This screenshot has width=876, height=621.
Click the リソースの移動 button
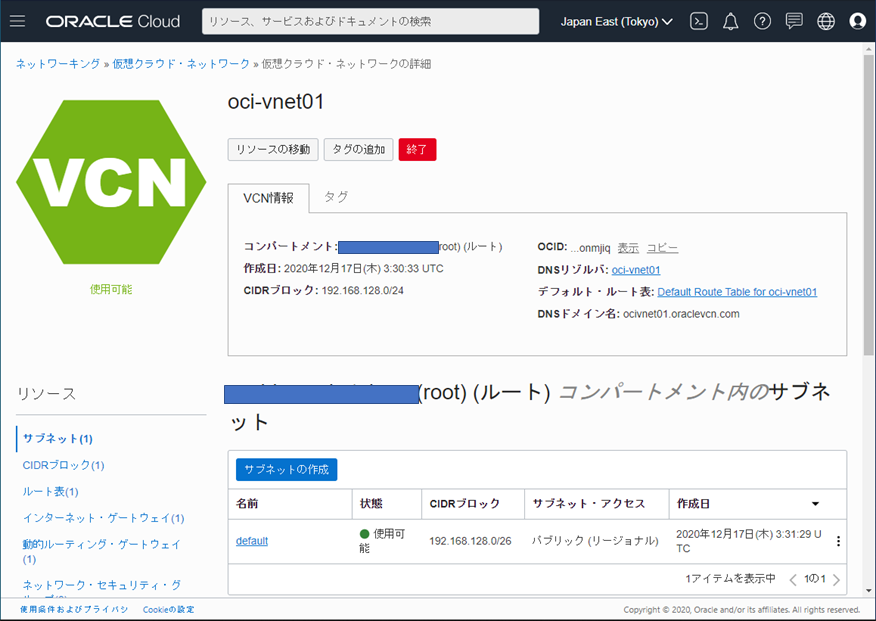pyautogui.click(x=273, y=150)
